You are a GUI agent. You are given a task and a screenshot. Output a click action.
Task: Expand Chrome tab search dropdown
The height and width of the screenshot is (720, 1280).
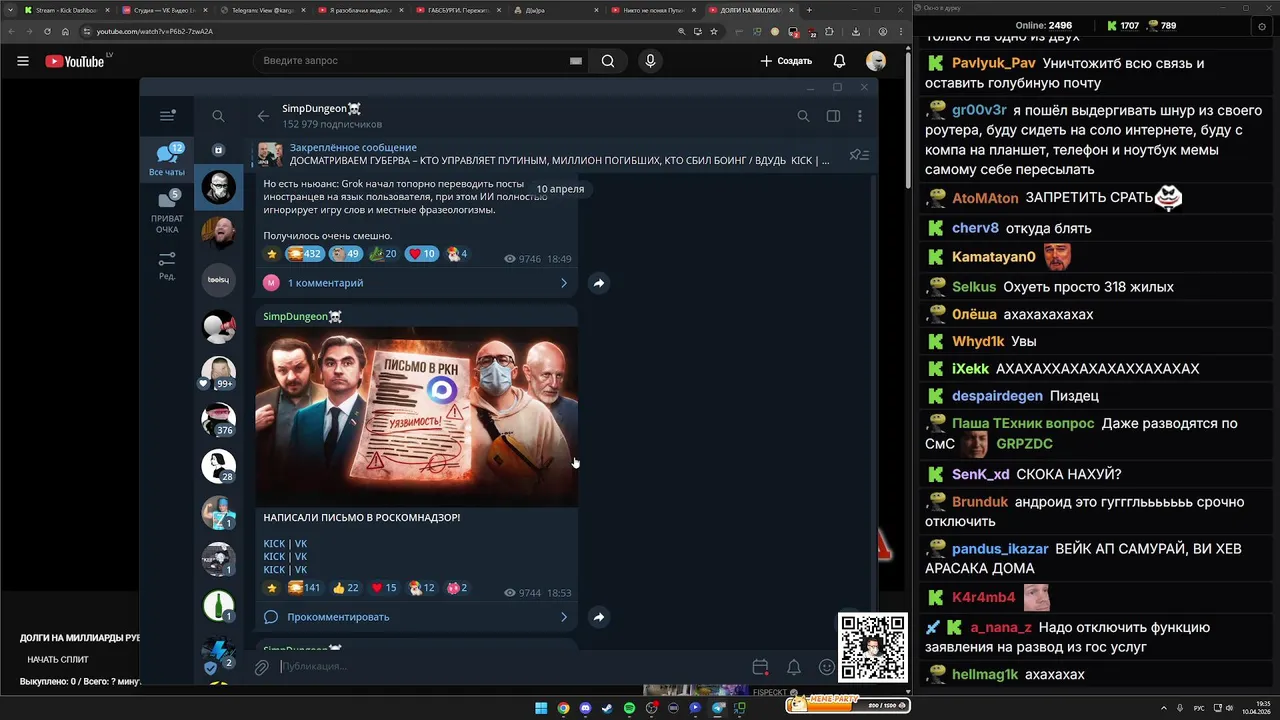[x=10, y=10]
